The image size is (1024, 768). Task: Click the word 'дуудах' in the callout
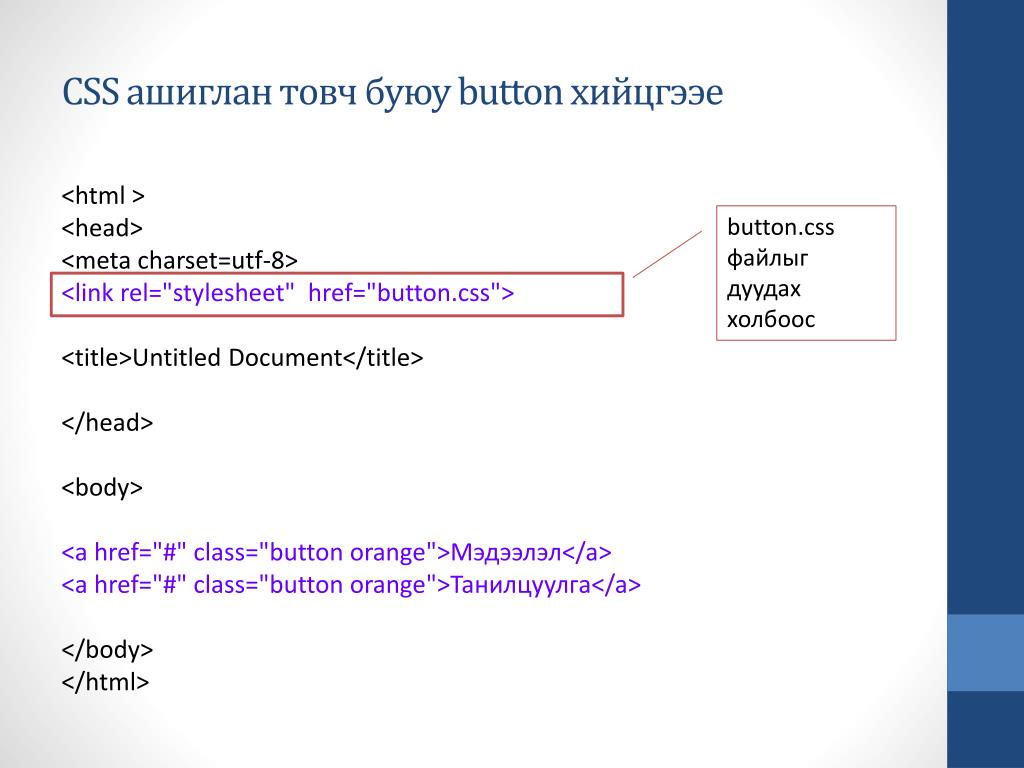click(x=763, y=289)
